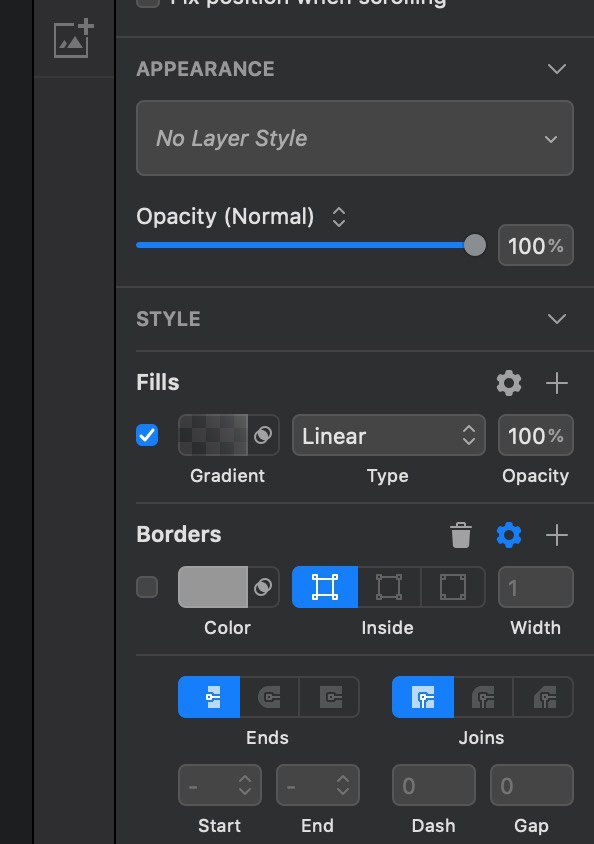Open the No Layer Style dropdown
This screenshot has width=594, height=844.
coord(355,138)
